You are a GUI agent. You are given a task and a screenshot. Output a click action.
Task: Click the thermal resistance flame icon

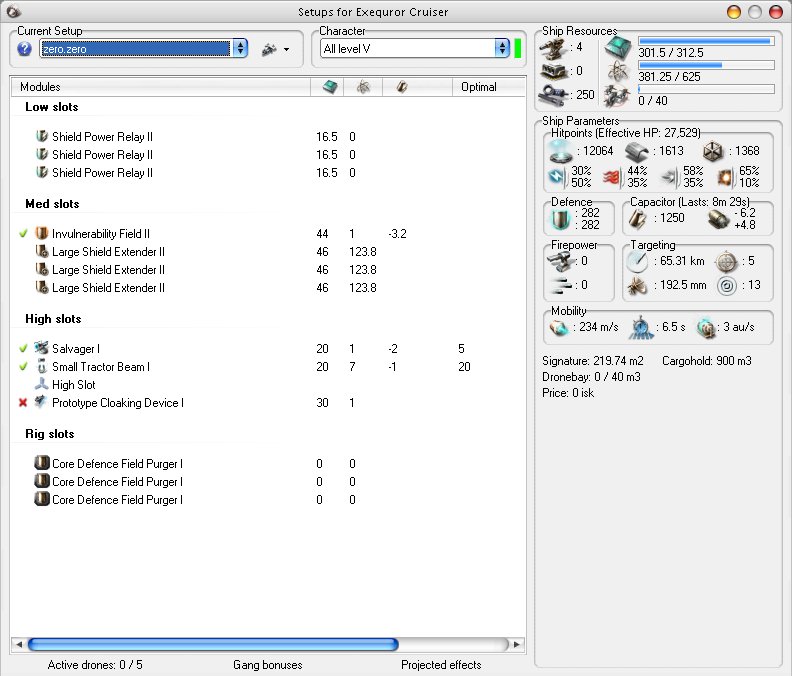pyautogui.click(x=613, y=177)
